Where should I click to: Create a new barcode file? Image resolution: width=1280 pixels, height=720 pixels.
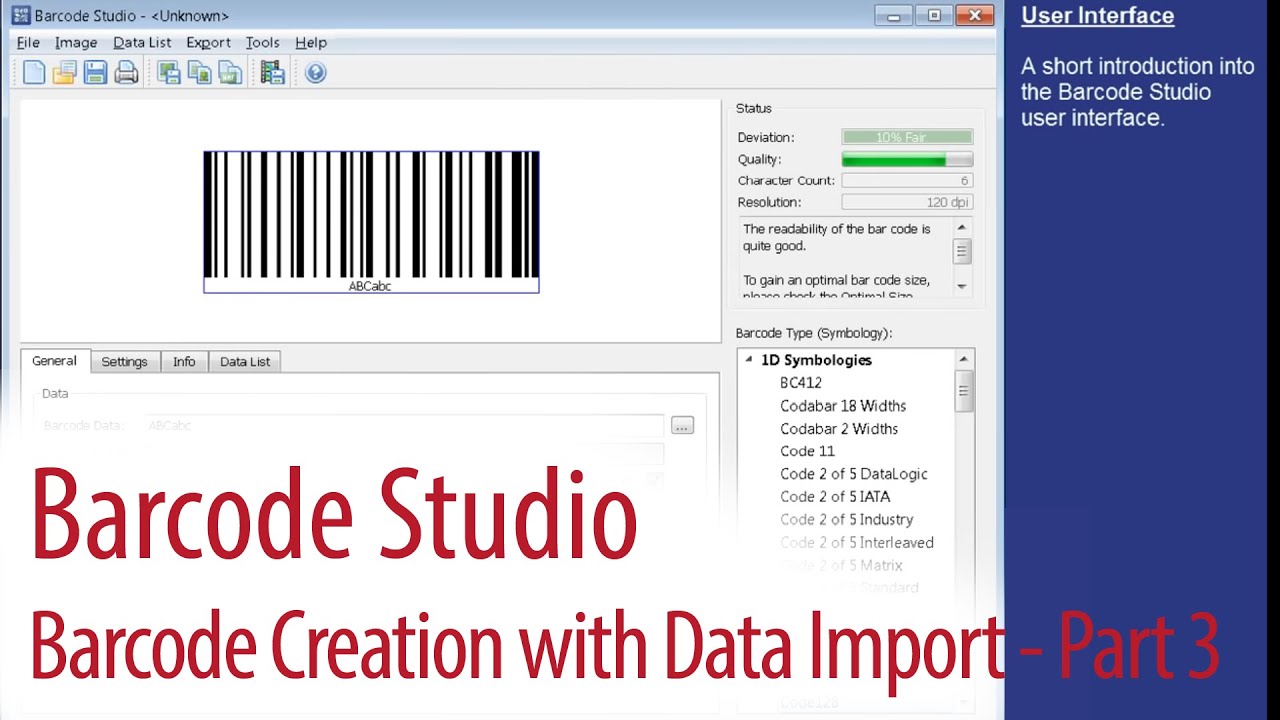tap(34, 72)
